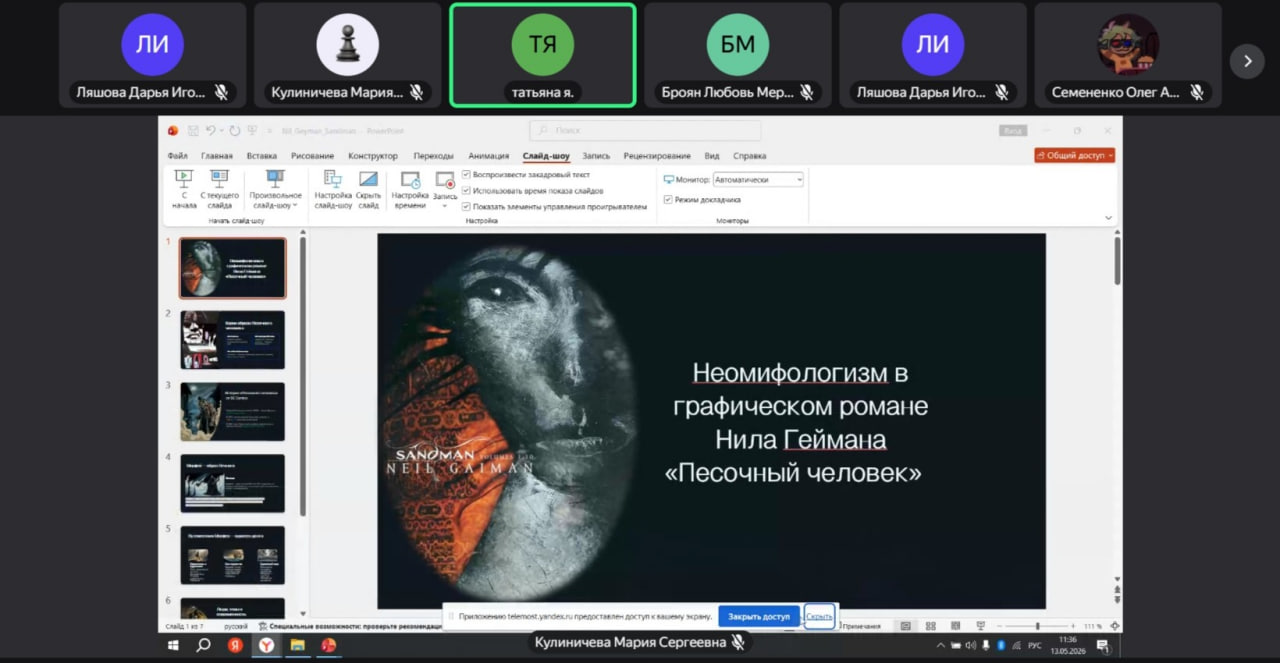The image size is (1280, 663).
Task: Select the татьяна я. participant tile
Action: [543, 55]
